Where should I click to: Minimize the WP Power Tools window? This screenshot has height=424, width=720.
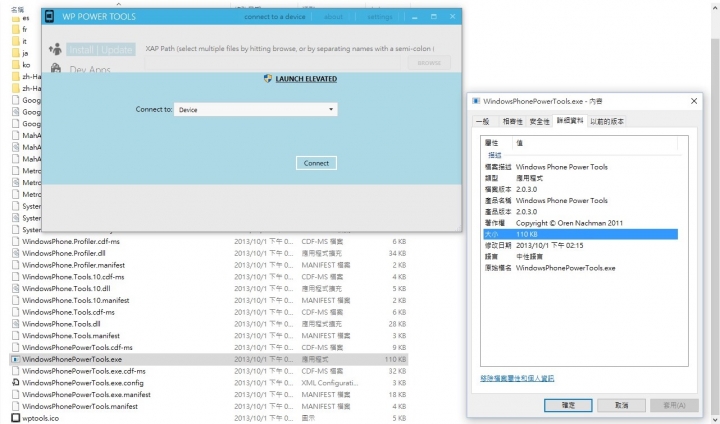[x=415, y=17]
